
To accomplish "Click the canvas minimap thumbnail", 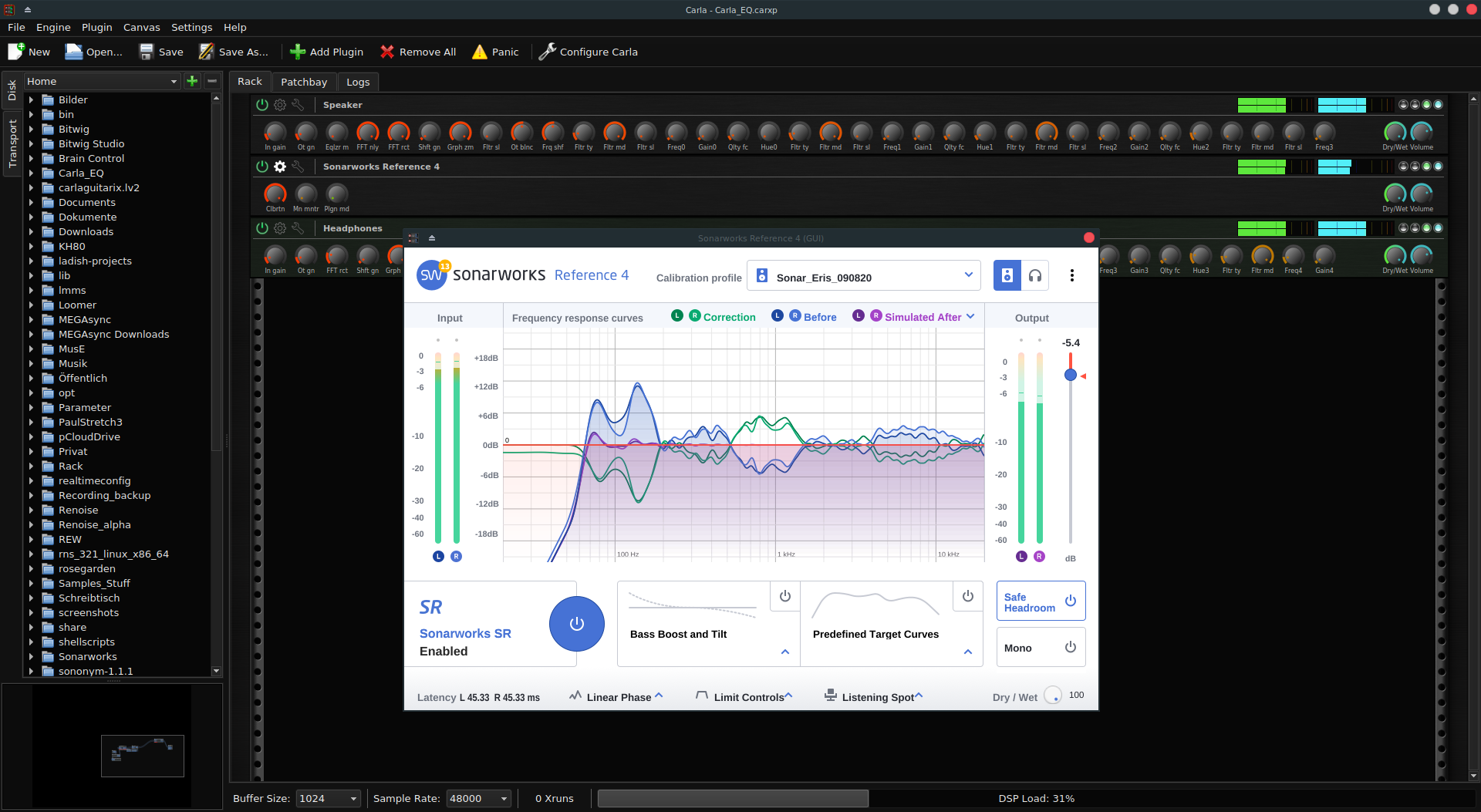I will click(143, 756).
